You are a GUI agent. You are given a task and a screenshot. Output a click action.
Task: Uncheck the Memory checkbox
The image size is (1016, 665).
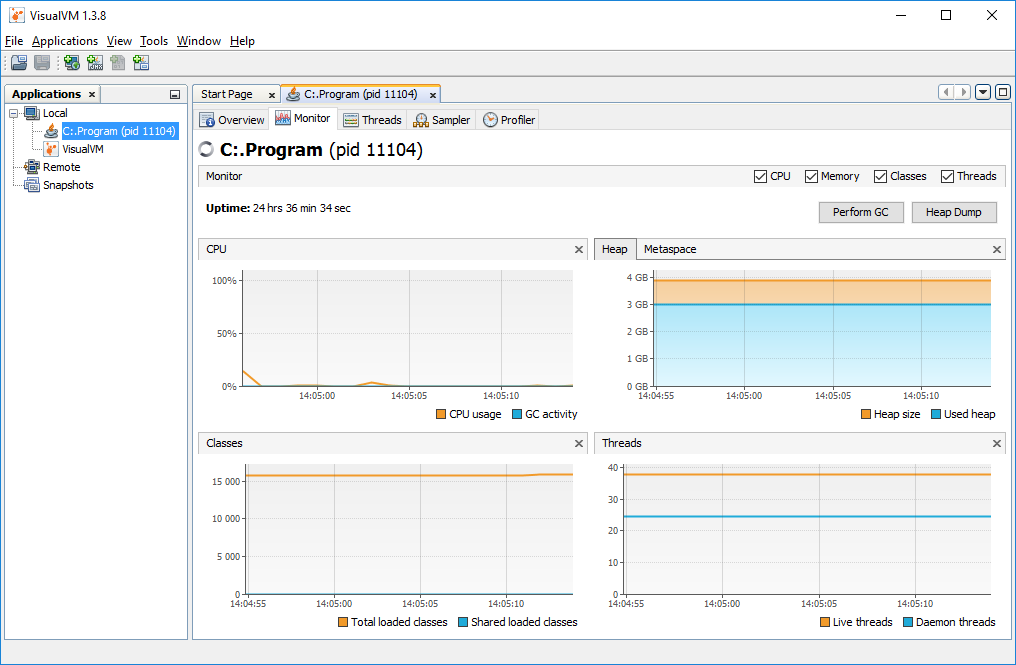pyautogui.click(x=811, y=176)
